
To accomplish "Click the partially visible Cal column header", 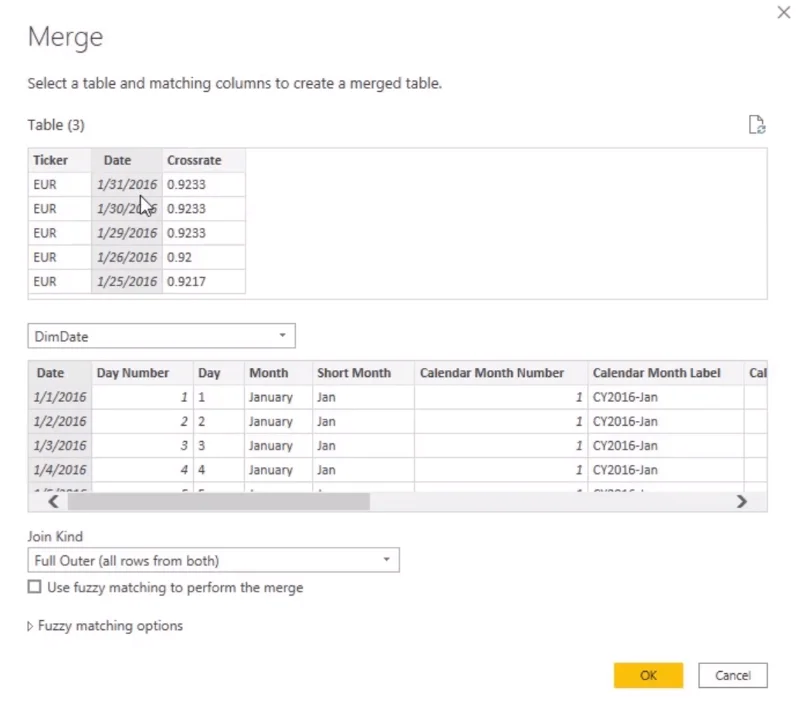I will (x=756, y=373).
